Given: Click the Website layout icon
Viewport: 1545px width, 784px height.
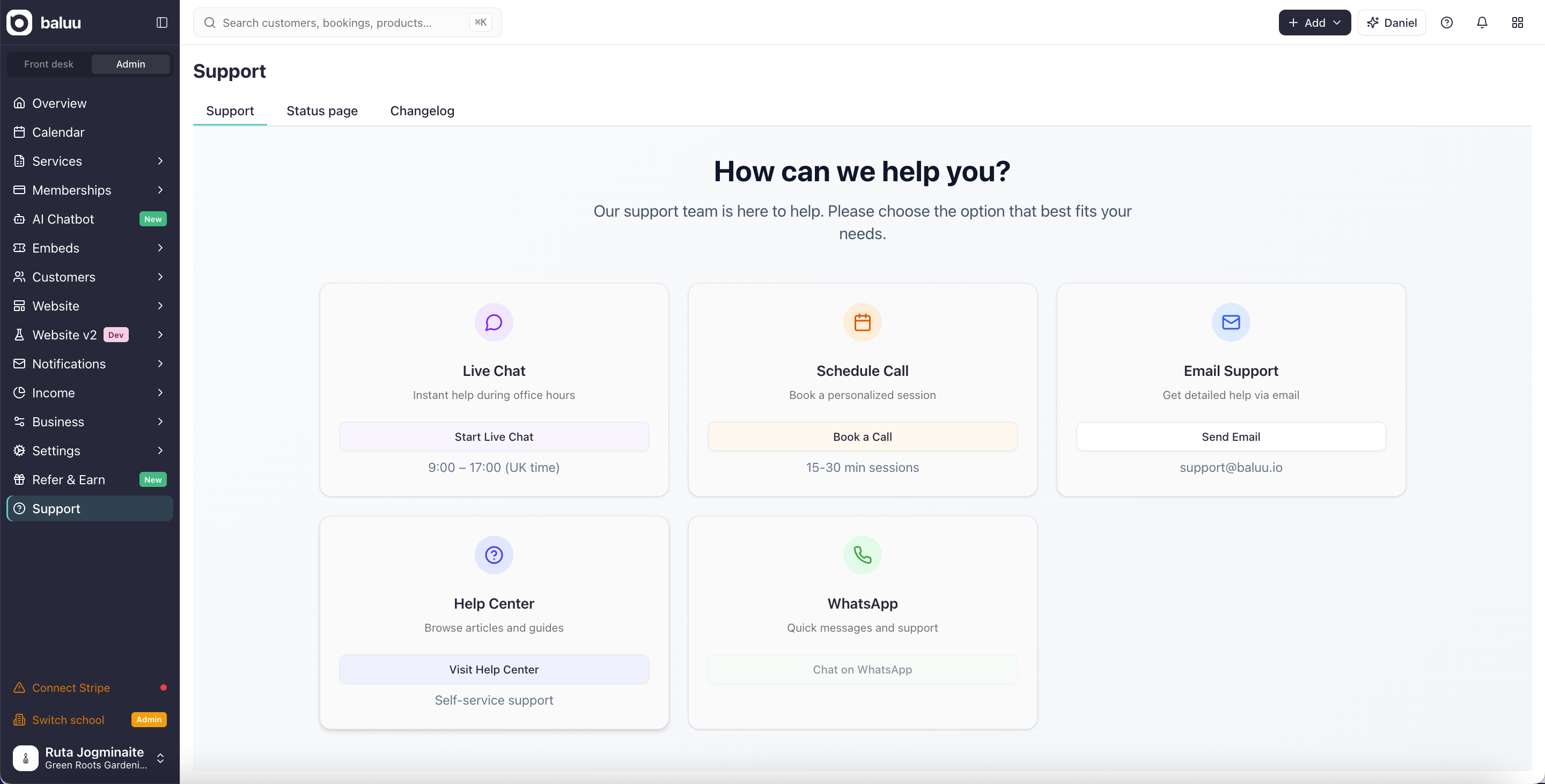Looking at the screenshot, I should tap(19, 306).
